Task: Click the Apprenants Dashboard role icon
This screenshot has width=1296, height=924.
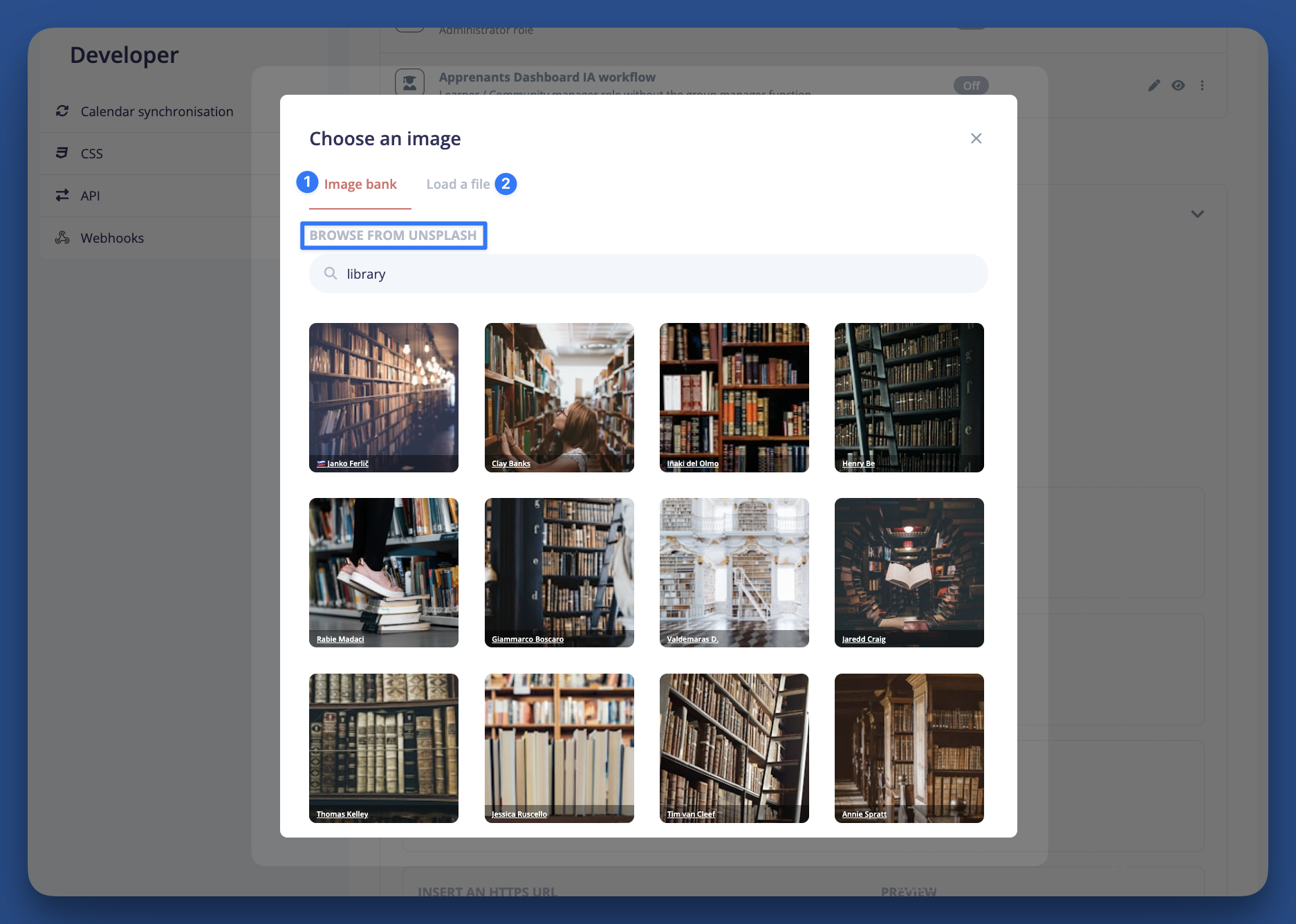Action: [x=409, y=82]
